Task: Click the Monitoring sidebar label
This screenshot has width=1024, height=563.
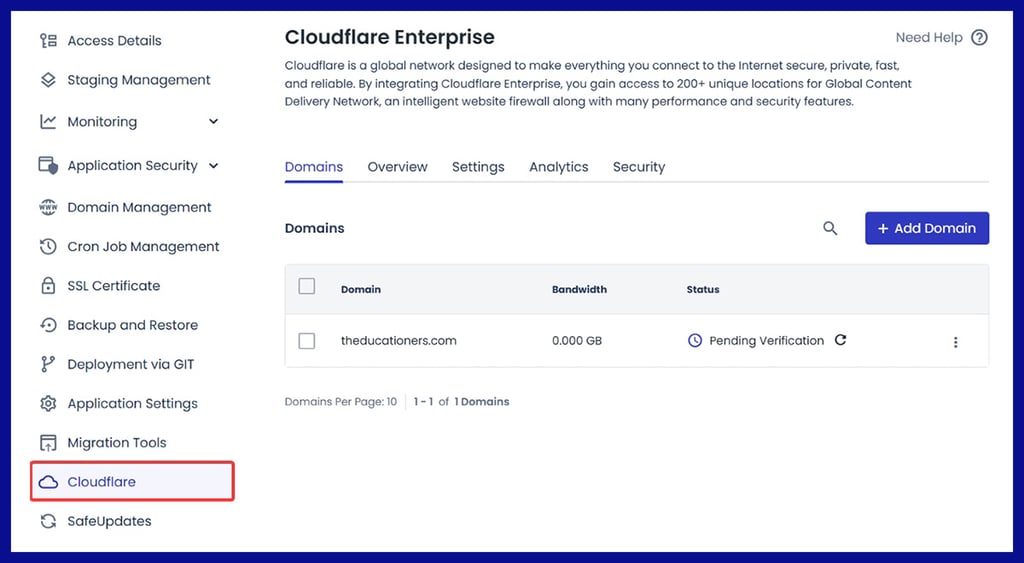Action: [x=102, y=121]
